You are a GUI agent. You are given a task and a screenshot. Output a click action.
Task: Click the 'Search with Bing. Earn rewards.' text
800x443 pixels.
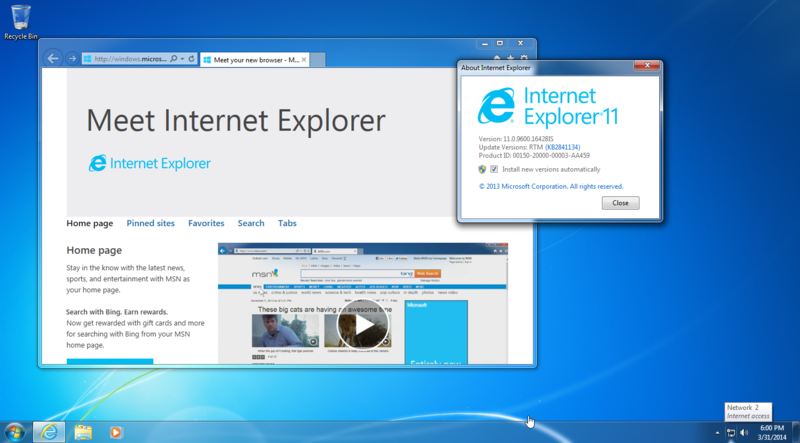[117, 312]
